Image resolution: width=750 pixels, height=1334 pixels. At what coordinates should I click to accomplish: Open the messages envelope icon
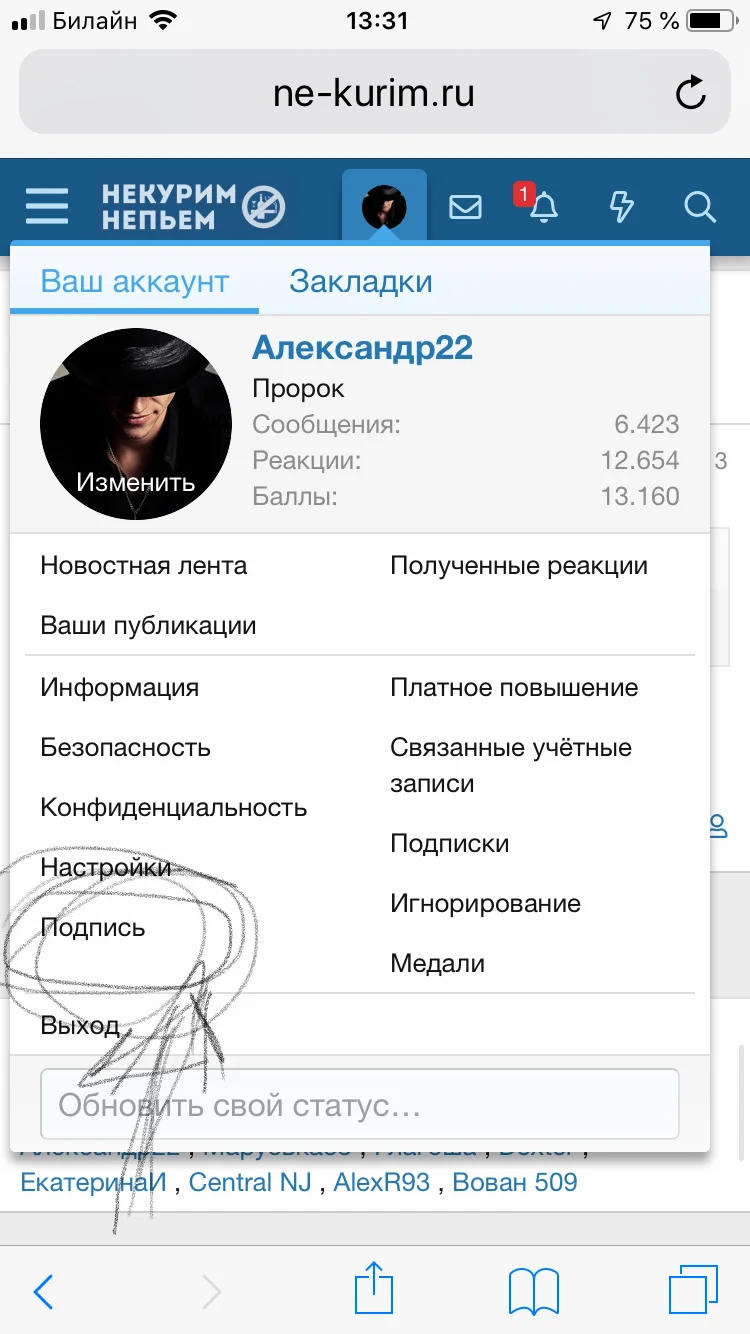[x=465, y=207]
